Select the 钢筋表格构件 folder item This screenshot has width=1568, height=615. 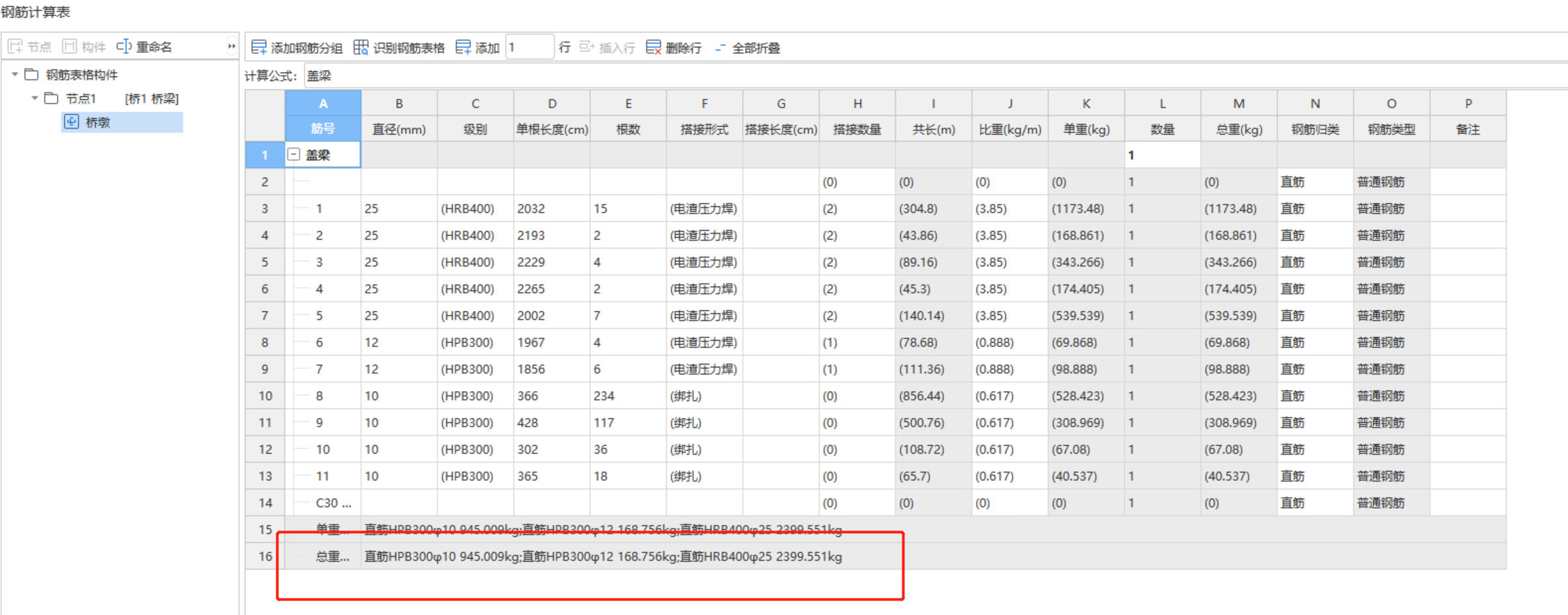point(71,75)
